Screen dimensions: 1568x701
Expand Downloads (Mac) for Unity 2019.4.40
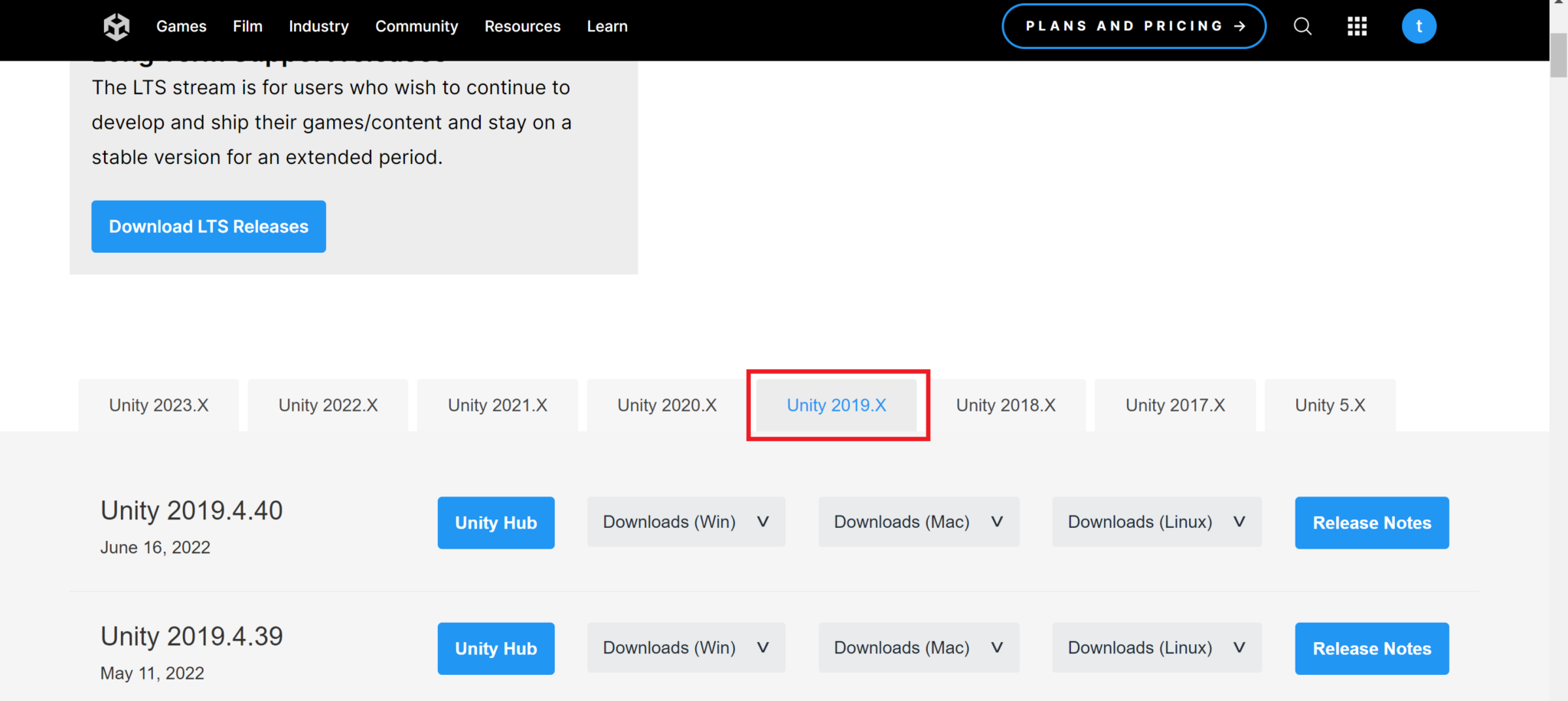918,522
